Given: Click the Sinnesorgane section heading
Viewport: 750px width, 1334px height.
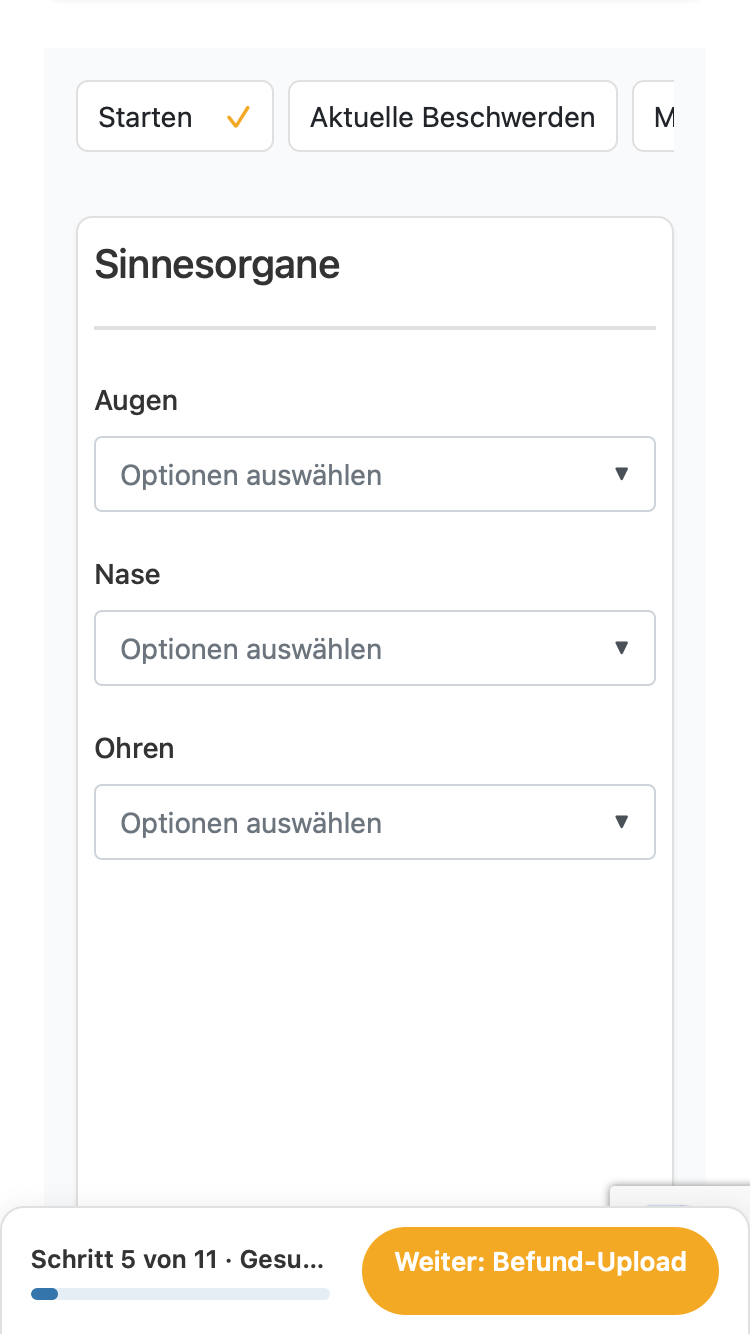Looking at the screenshot, I should [x=217, y=265].
